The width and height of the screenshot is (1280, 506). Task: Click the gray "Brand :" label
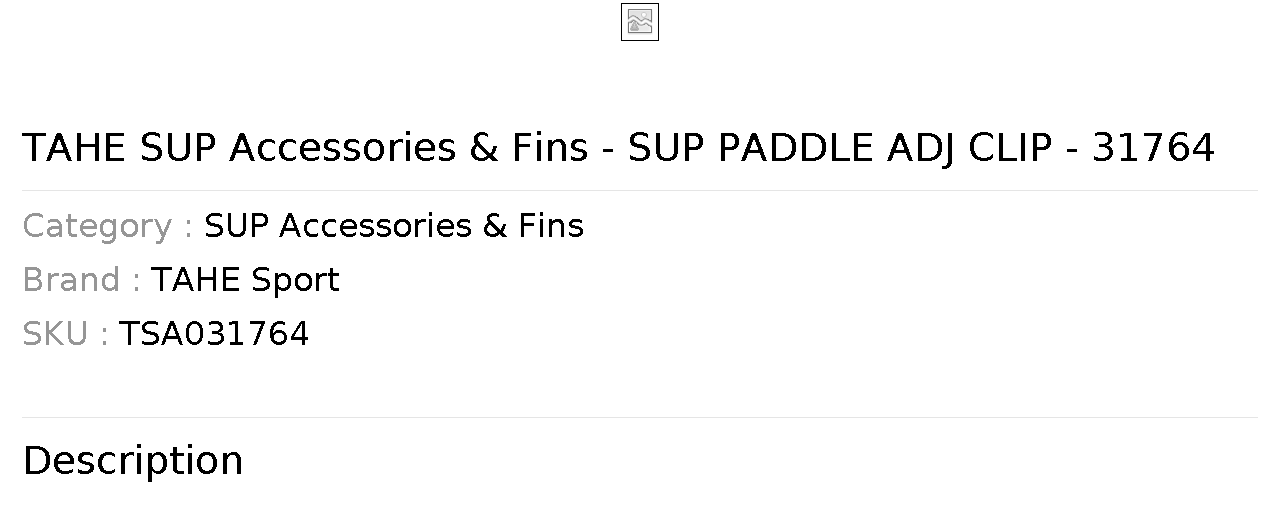tap(81, 280)
